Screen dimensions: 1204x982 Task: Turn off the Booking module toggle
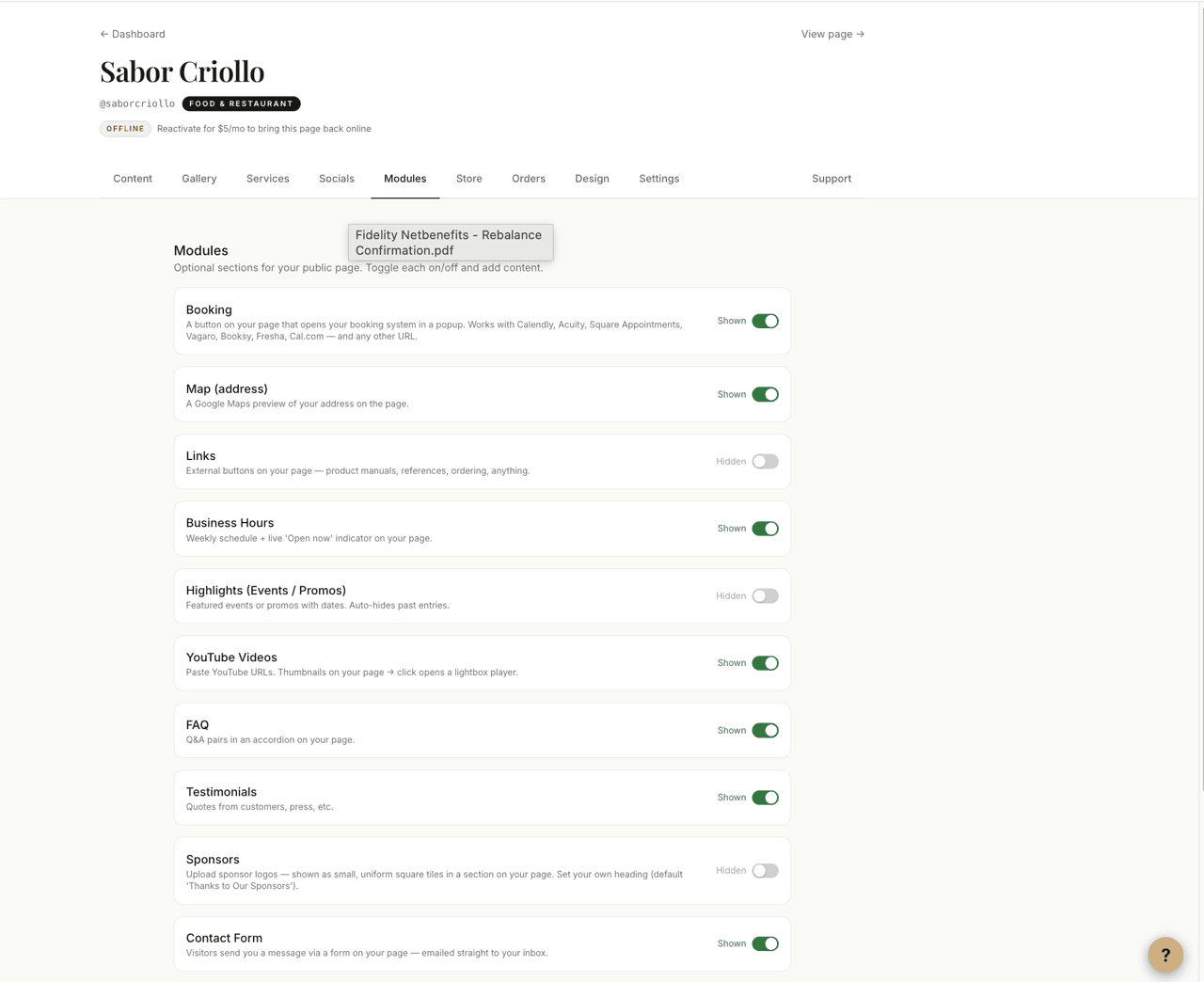(765, 321)
